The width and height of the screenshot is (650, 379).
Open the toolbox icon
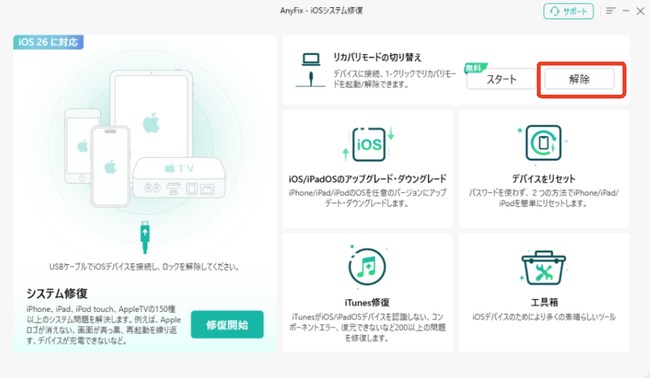click(543, 268)
